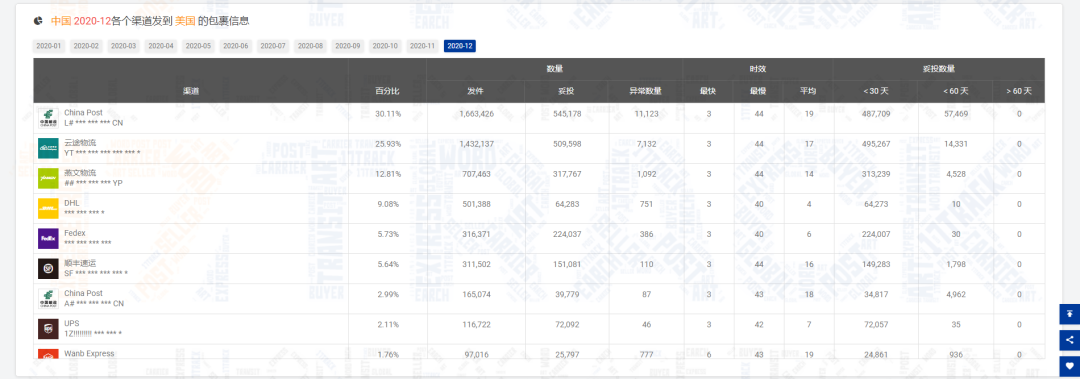Select the 2020-01 month tab
This screenshot has width=1080, height=379.
(49, 46)
